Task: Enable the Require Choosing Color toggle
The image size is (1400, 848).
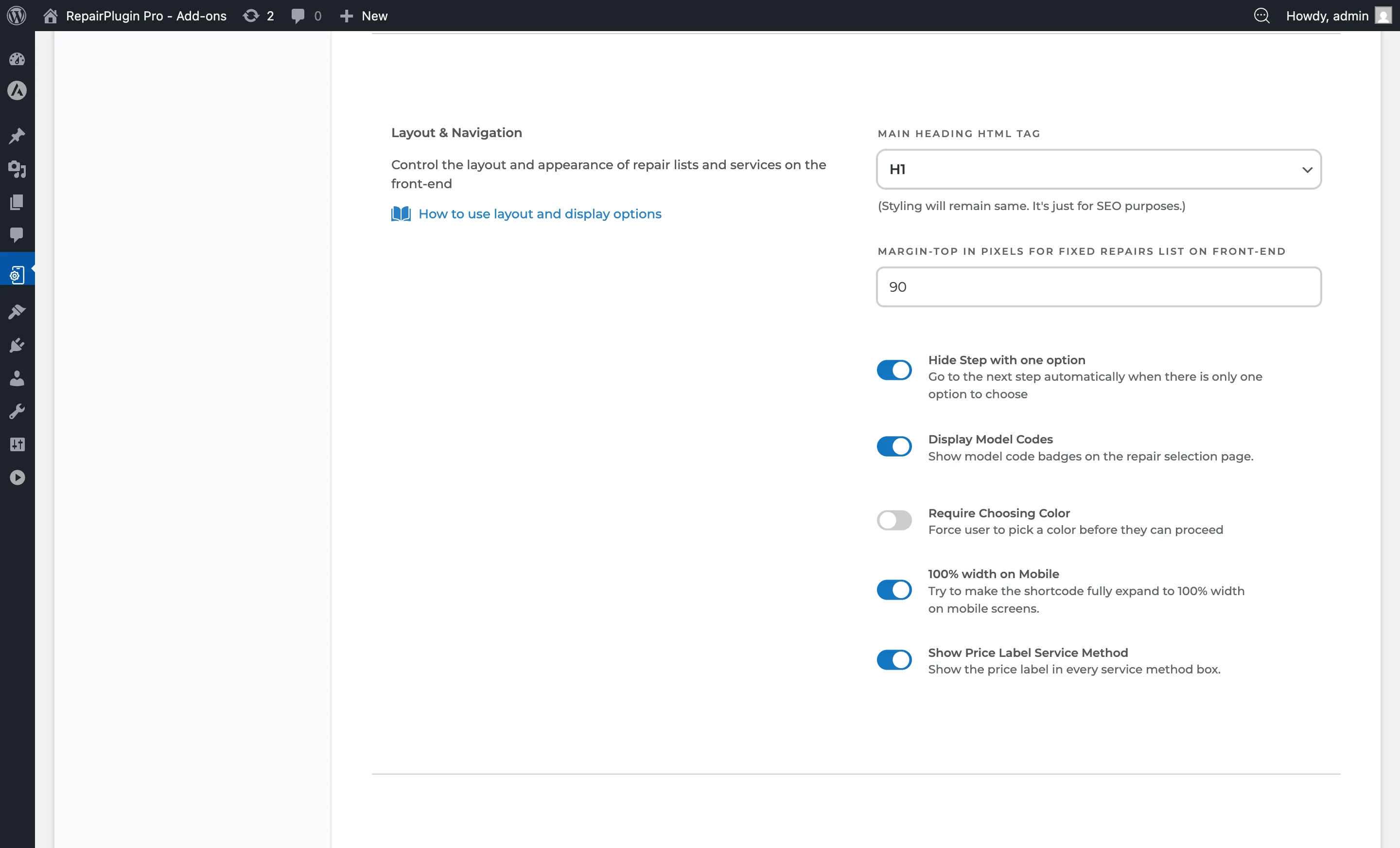Action: tap(894, 520)
